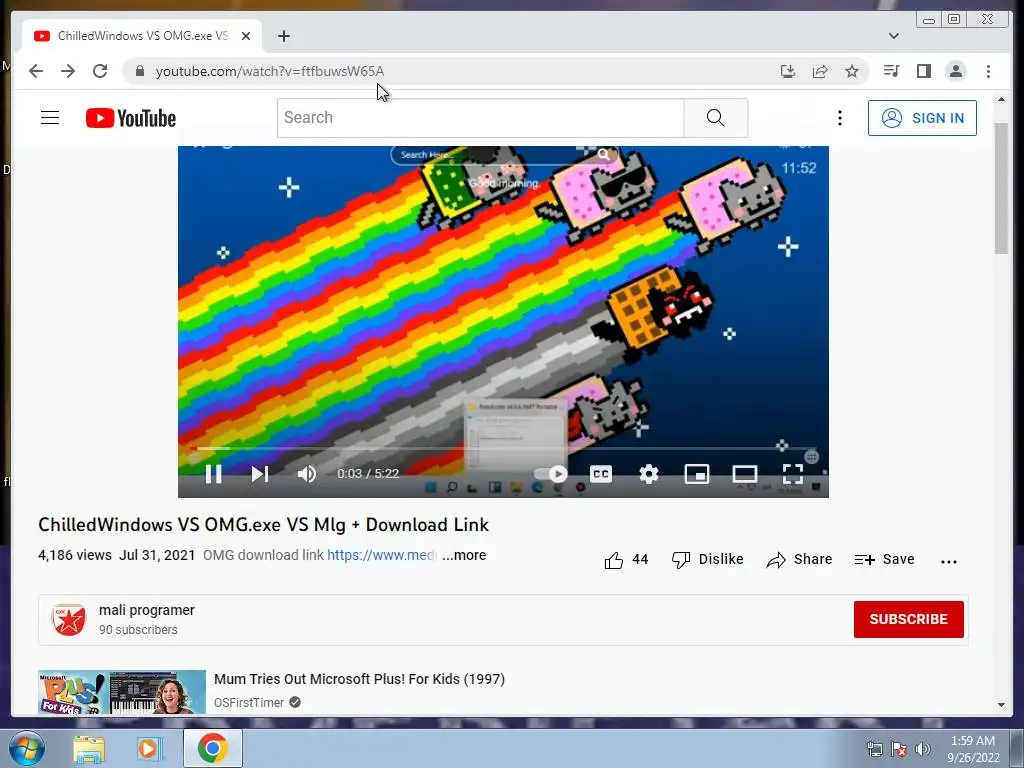Share this page from the address bar
1024x768 pixels.
(x=820, y=71)
